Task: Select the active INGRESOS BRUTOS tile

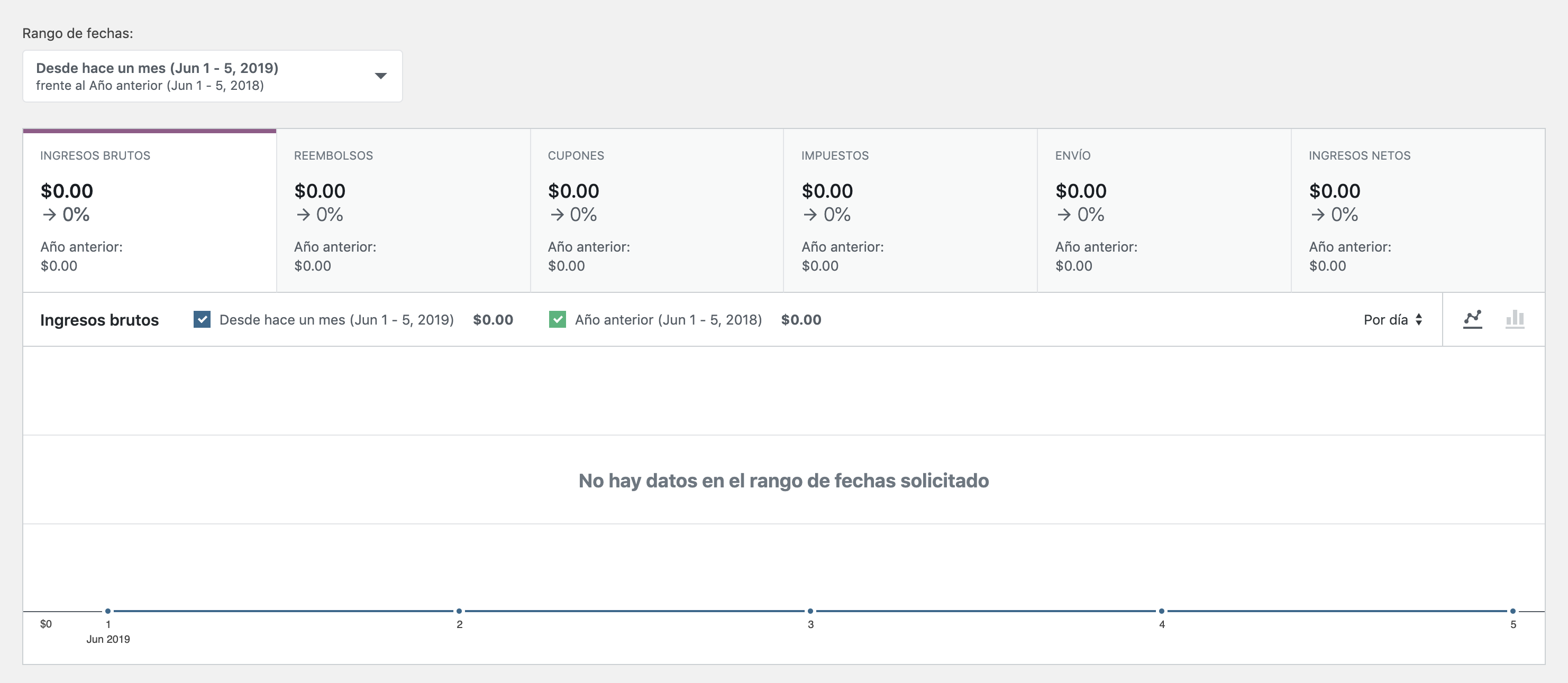Action: (x=149, y=210)
